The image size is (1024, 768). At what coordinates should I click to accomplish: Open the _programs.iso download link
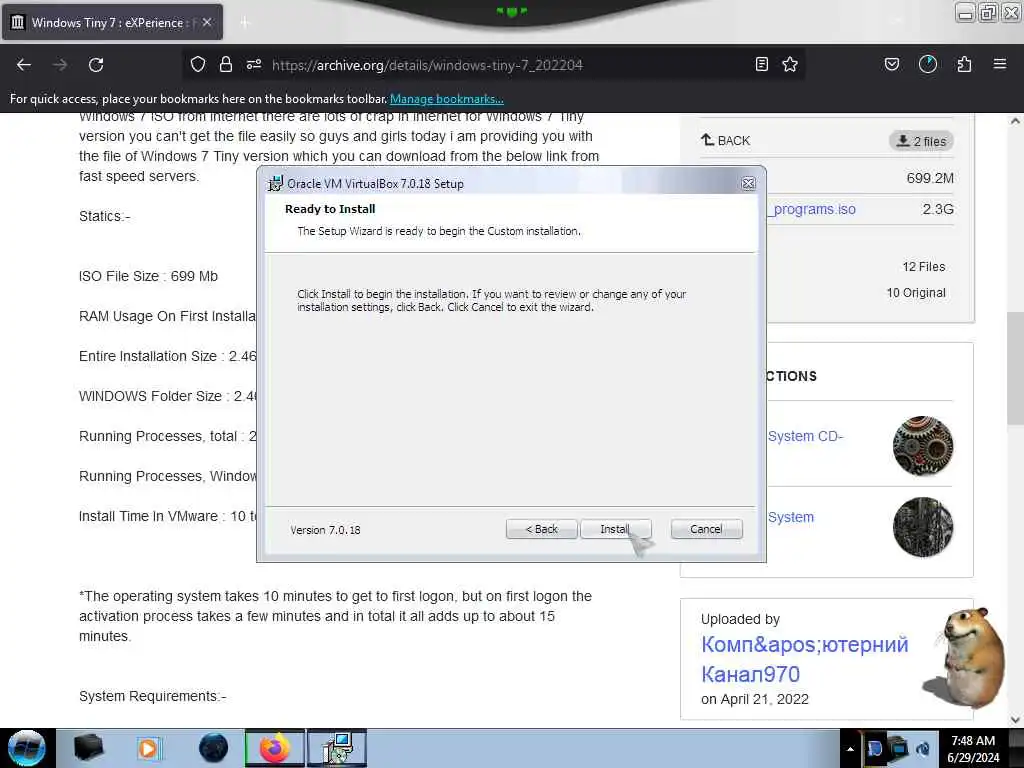pos(812,209)
